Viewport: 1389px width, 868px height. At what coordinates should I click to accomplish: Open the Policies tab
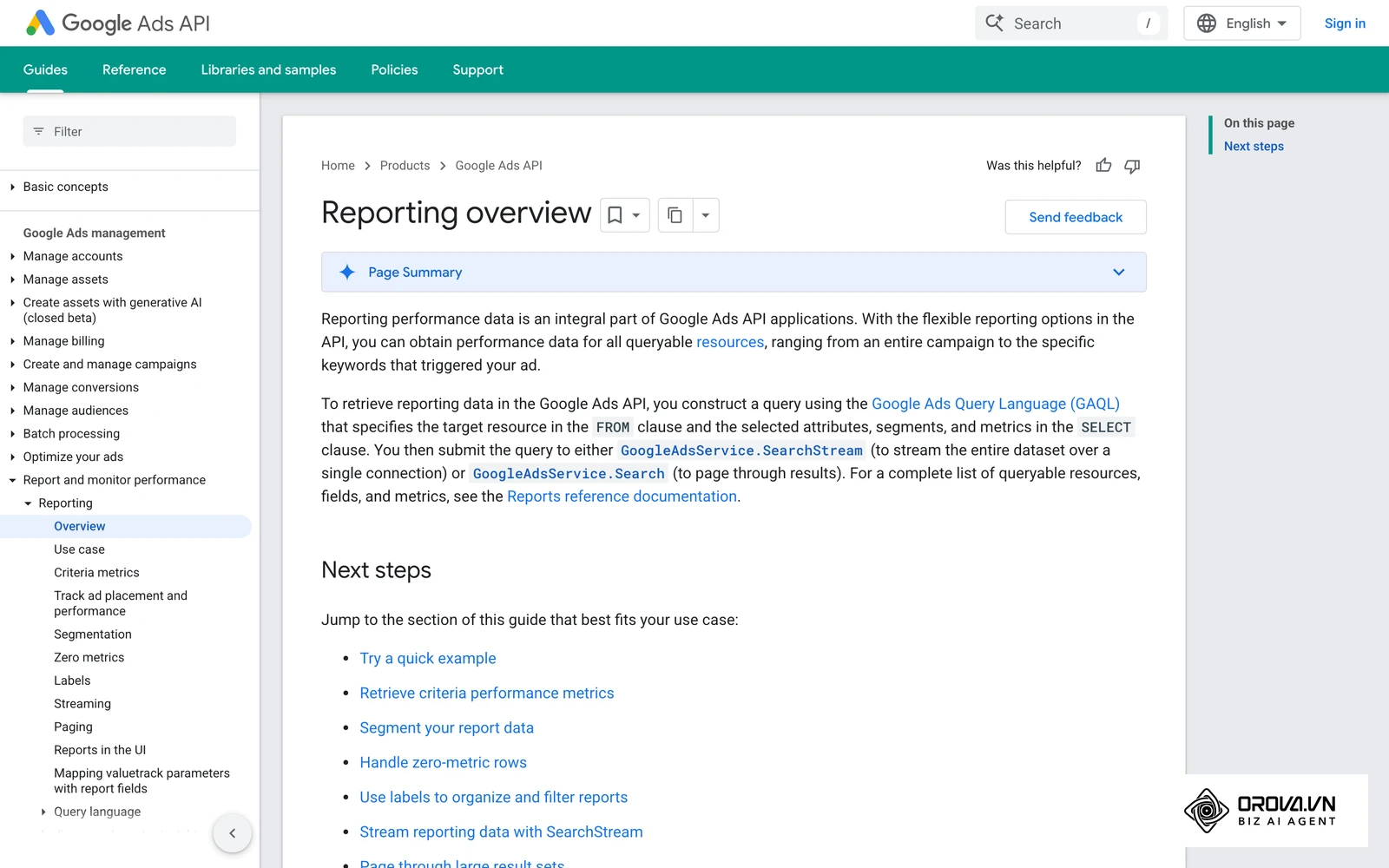coord(394,69)
